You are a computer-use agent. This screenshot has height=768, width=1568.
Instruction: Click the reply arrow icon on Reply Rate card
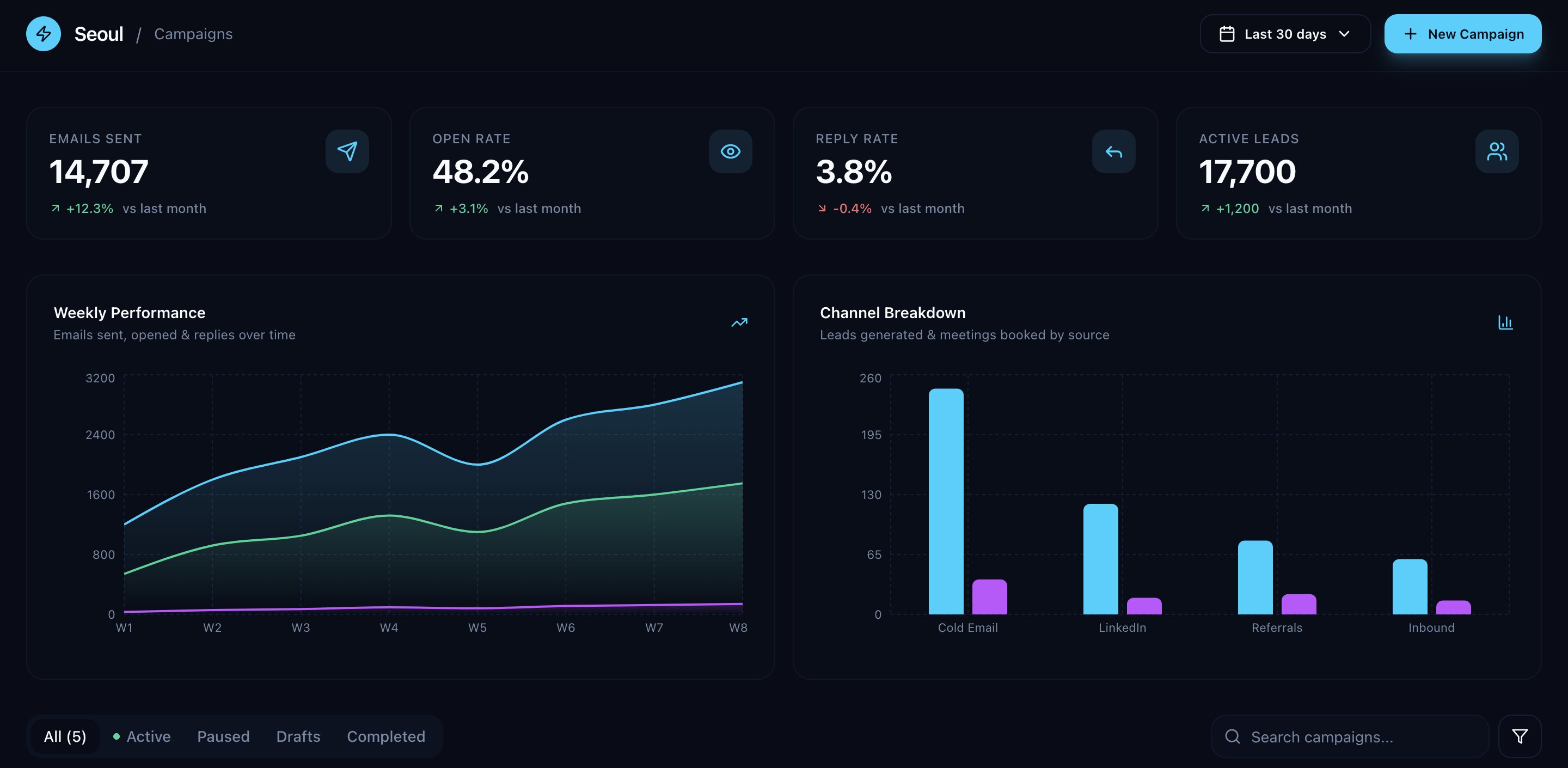pyautogui.click(x=1113, y=151)
